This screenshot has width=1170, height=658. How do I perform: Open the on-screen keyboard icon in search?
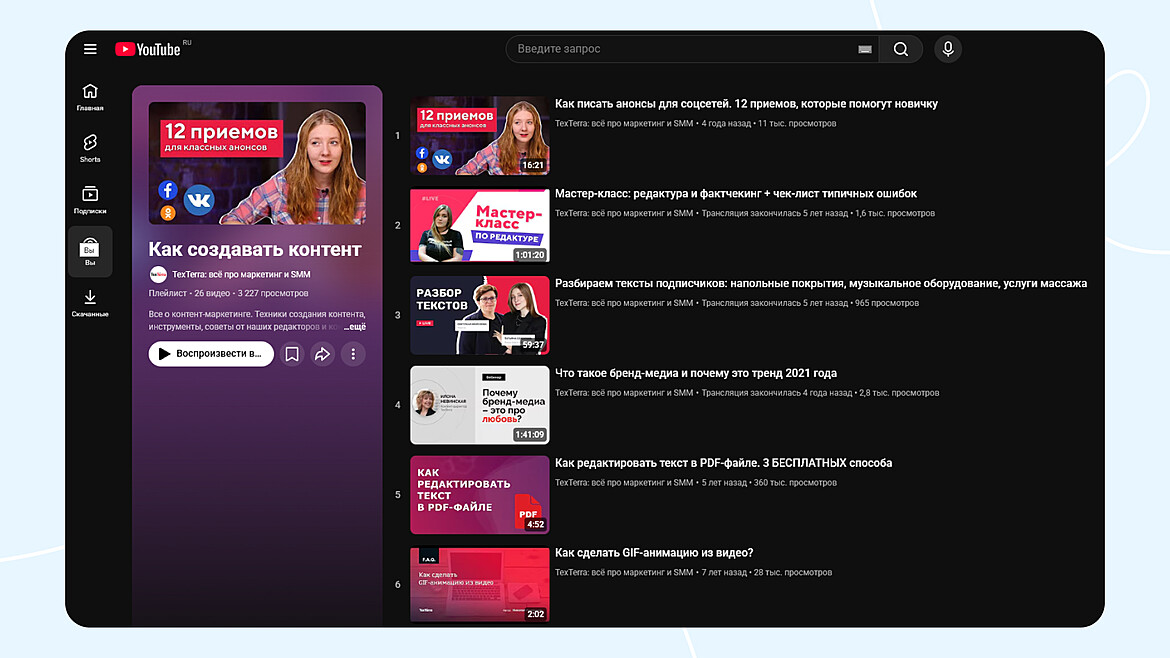864,49
